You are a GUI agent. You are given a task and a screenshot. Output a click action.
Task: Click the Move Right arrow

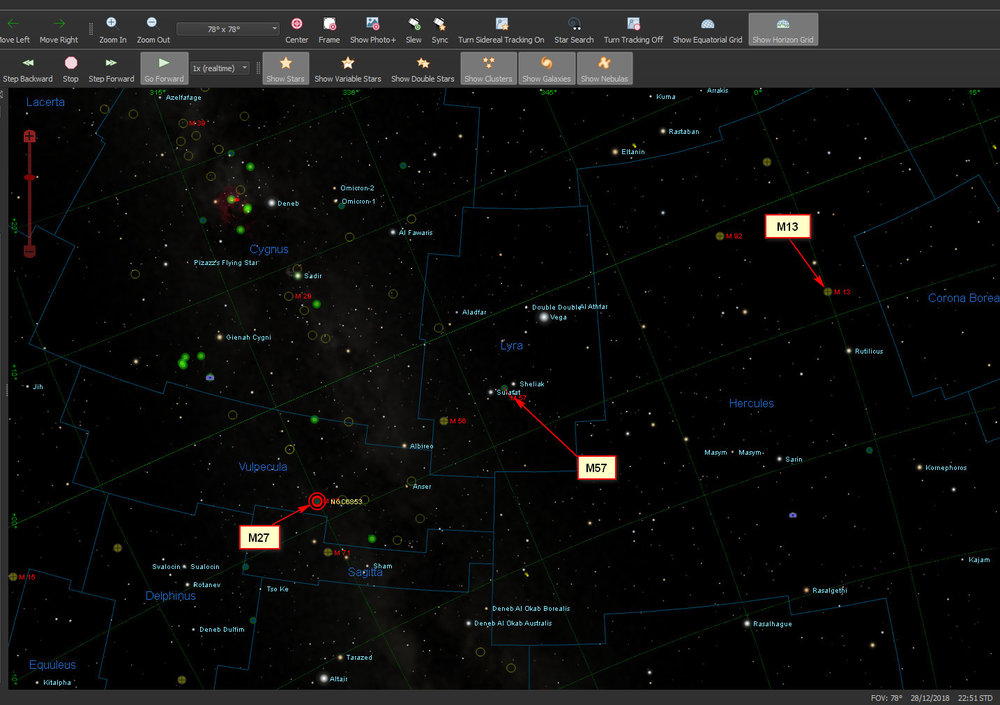pos(59,30)
